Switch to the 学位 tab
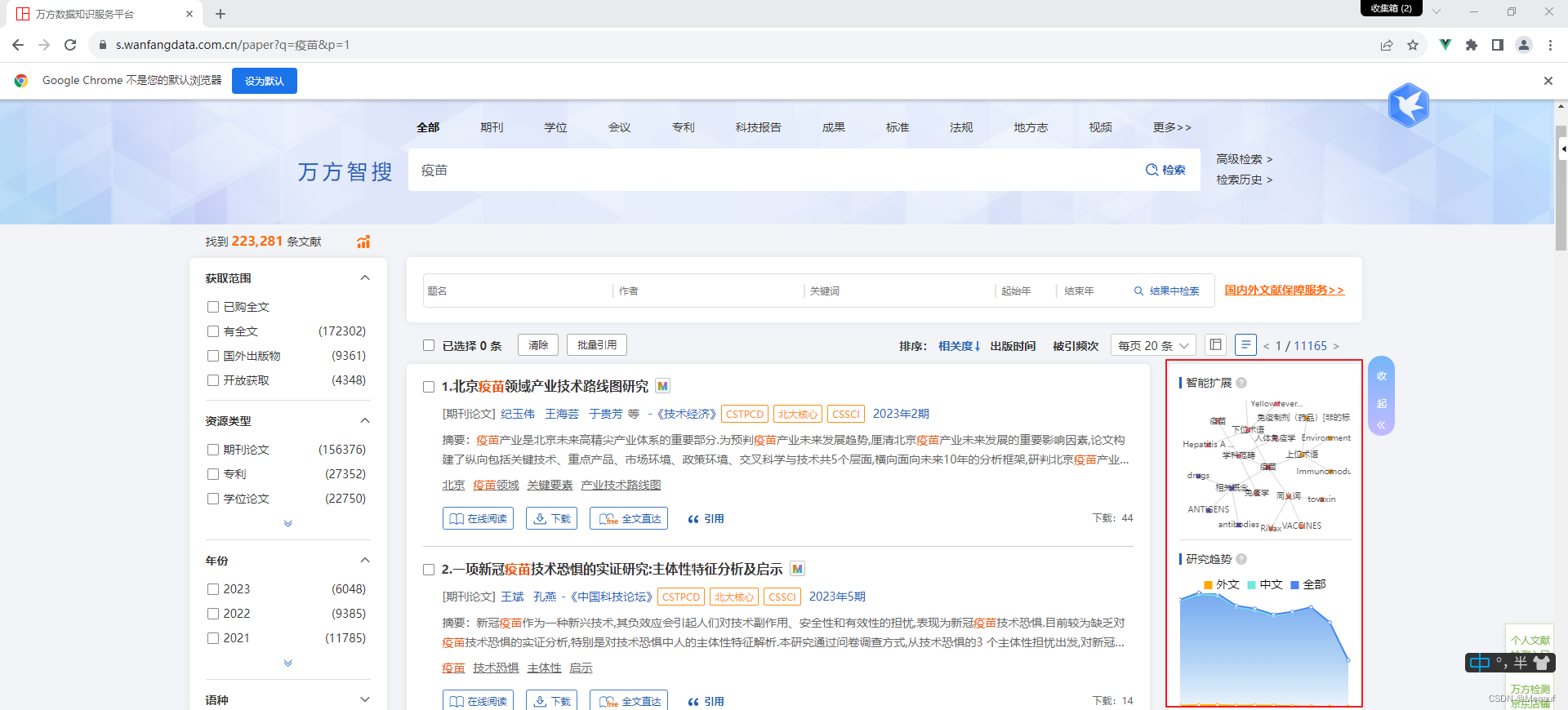The image size is (1568, 710). click(x=555, y=127)
